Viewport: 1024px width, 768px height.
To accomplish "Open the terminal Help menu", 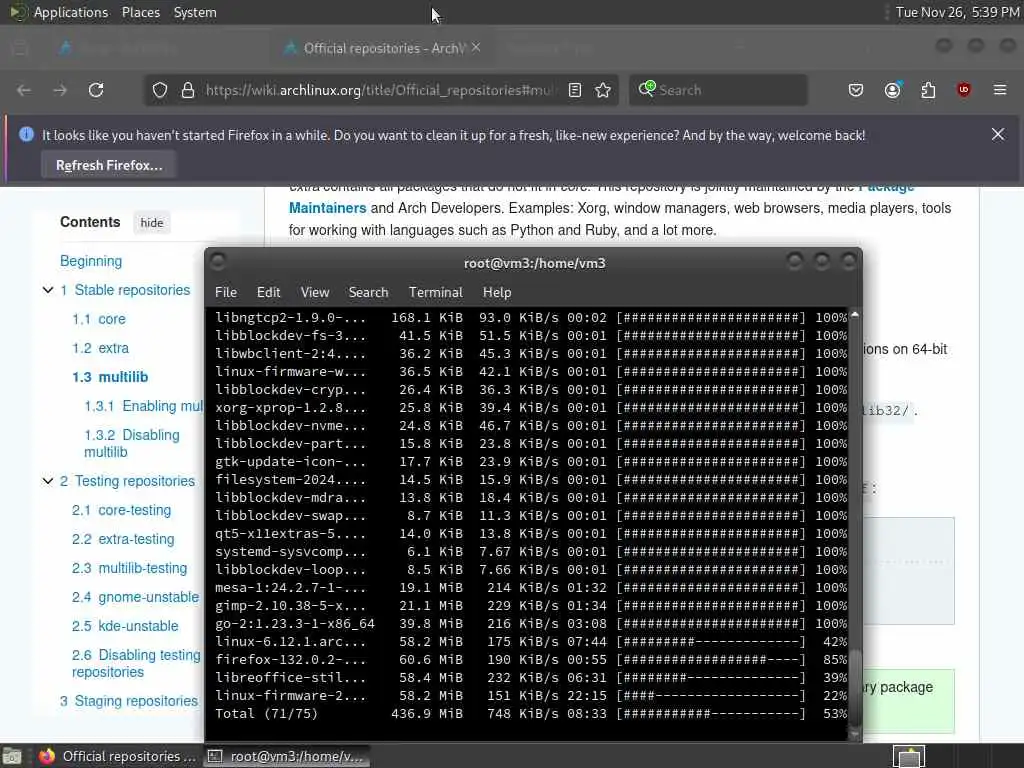I will 497,292.
